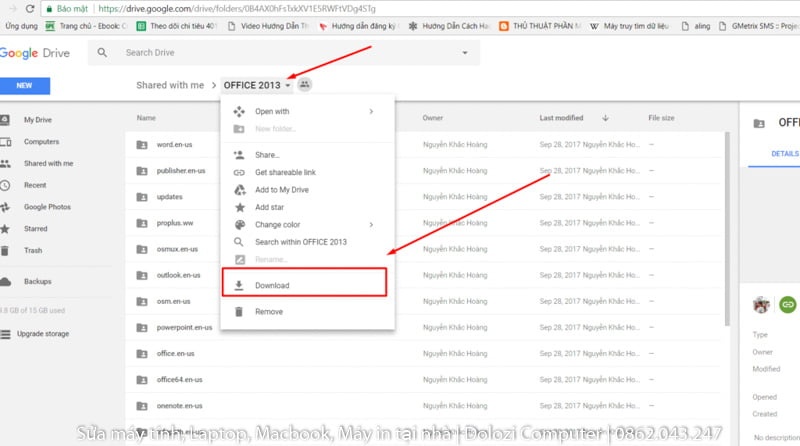Select the office64.en-us folder row
Image resolution: width=800 pixels, height=446 pixels.
423,380
